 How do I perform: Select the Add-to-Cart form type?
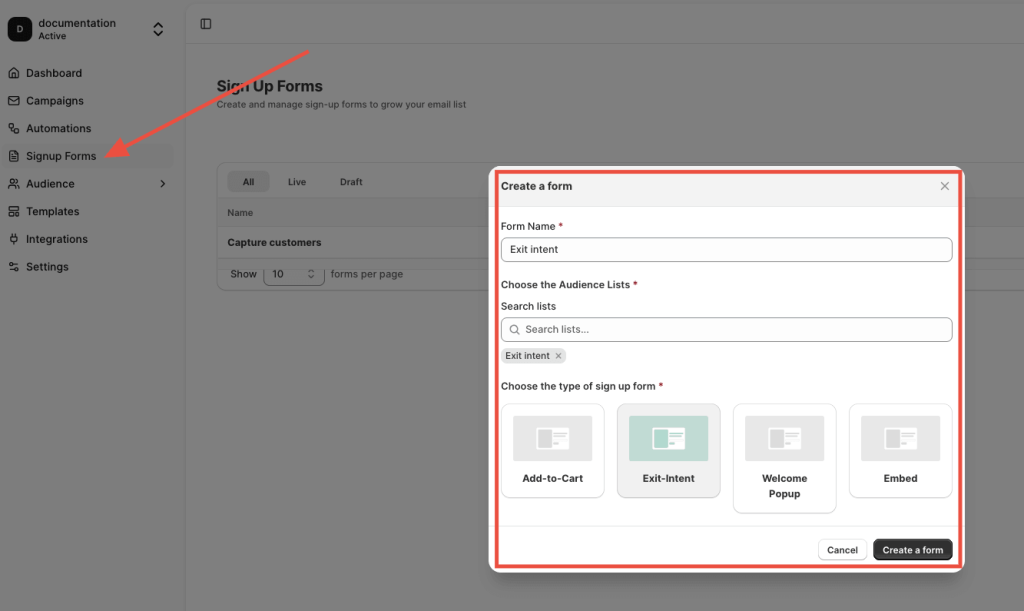pyautogui.click(x=552, y=450)
